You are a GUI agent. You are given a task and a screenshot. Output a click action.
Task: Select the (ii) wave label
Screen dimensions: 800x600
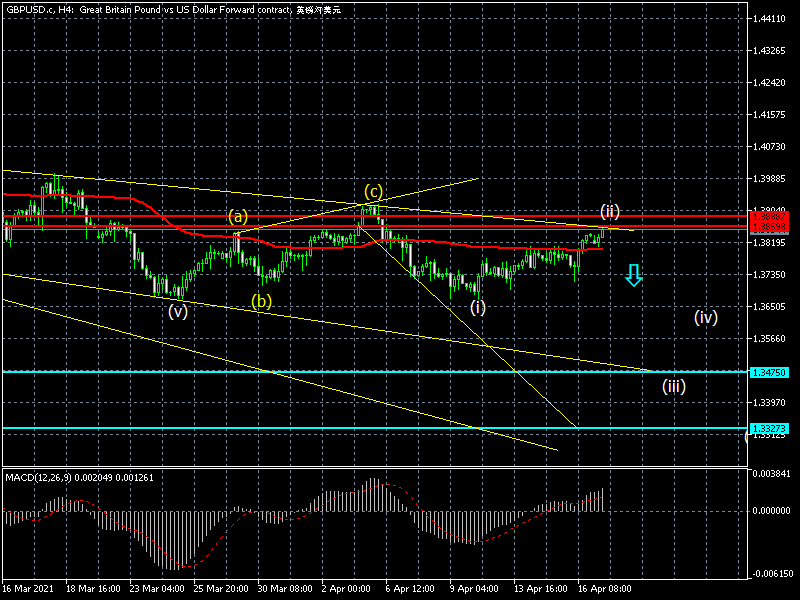click(610, 211)
